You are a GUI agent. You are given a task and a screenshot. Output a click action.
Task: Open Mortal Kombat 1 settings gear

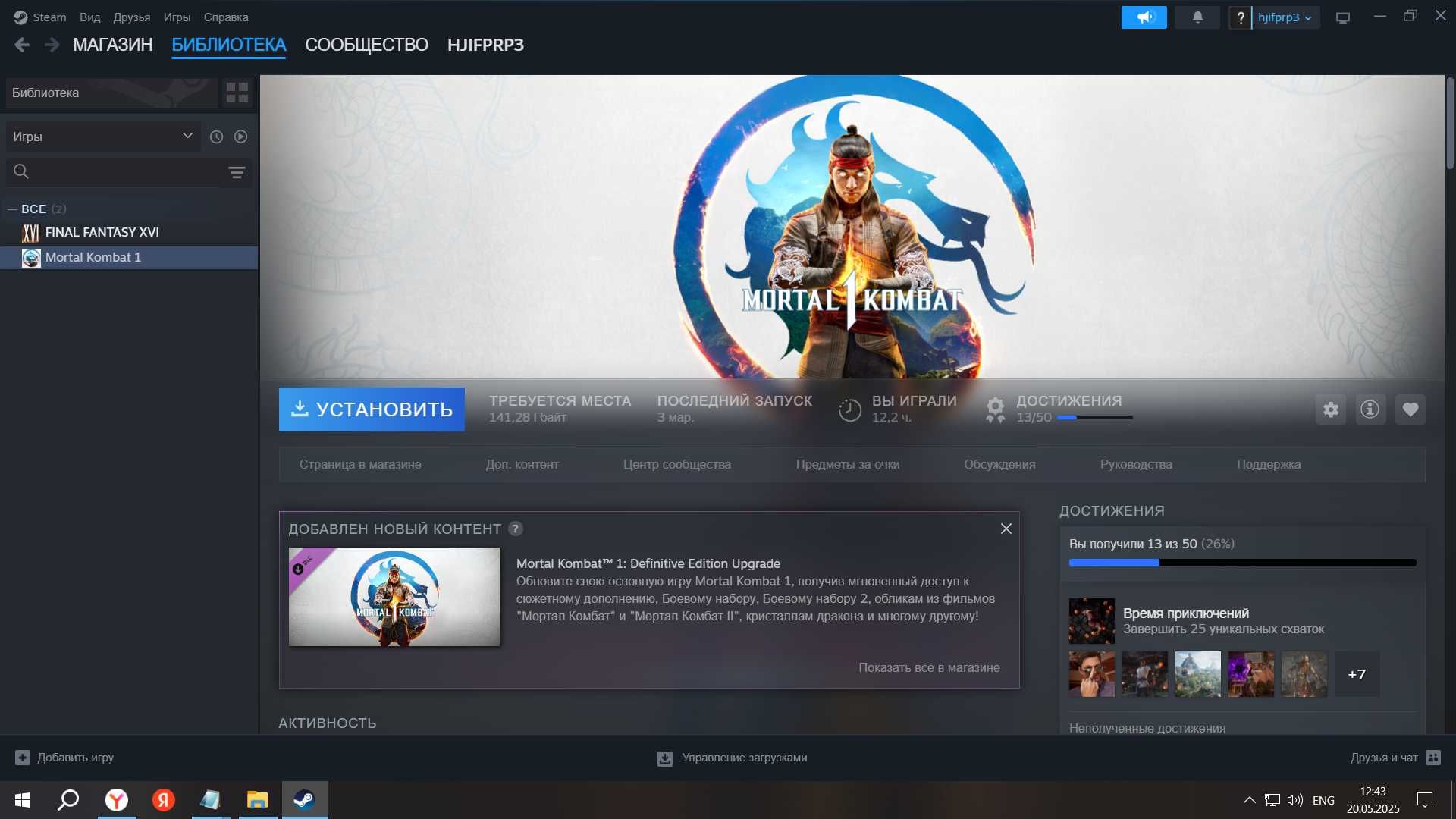[x=1331, y=409]
